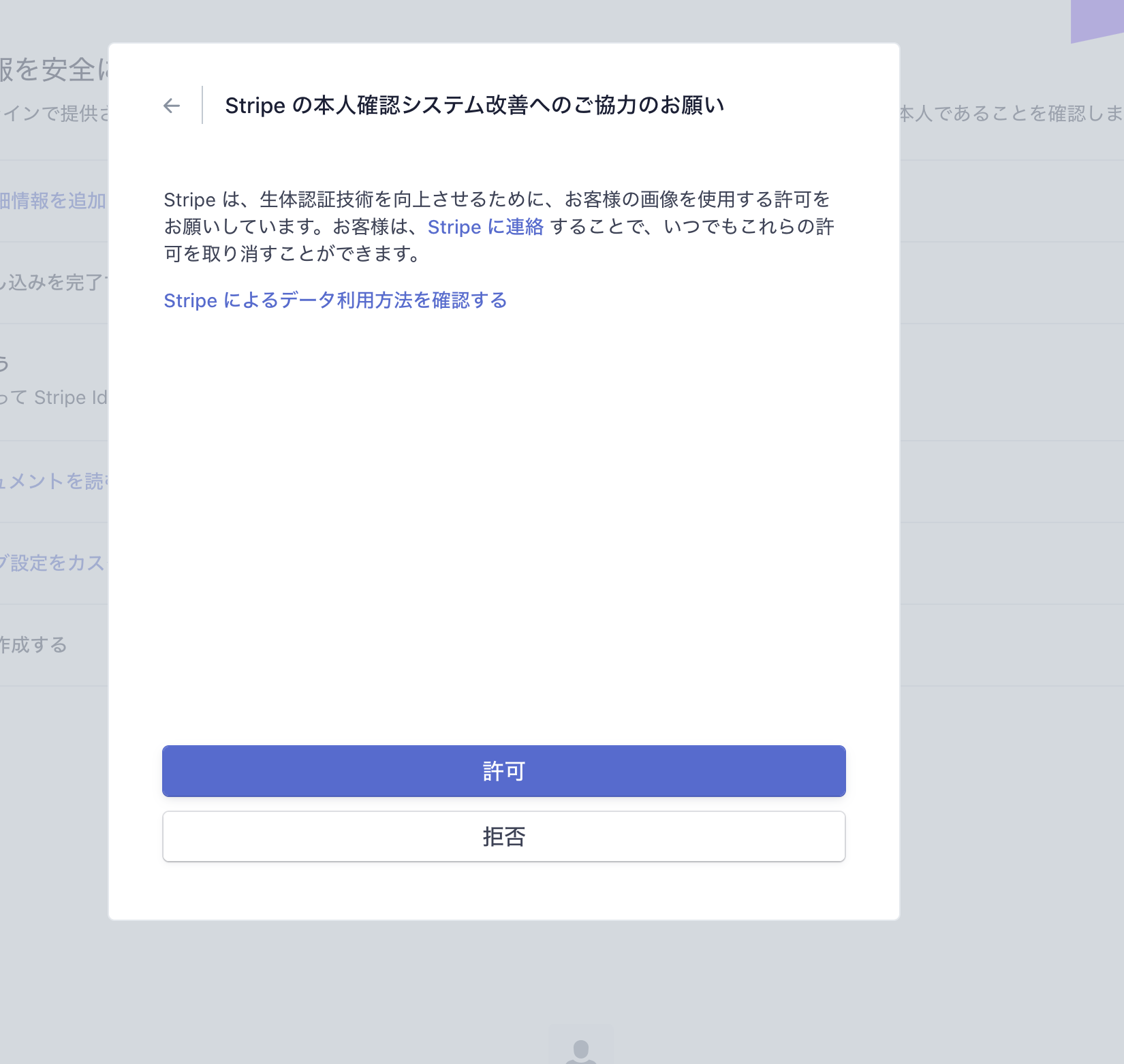Click the background text mentioning Stripe Id

click(54, 398)
